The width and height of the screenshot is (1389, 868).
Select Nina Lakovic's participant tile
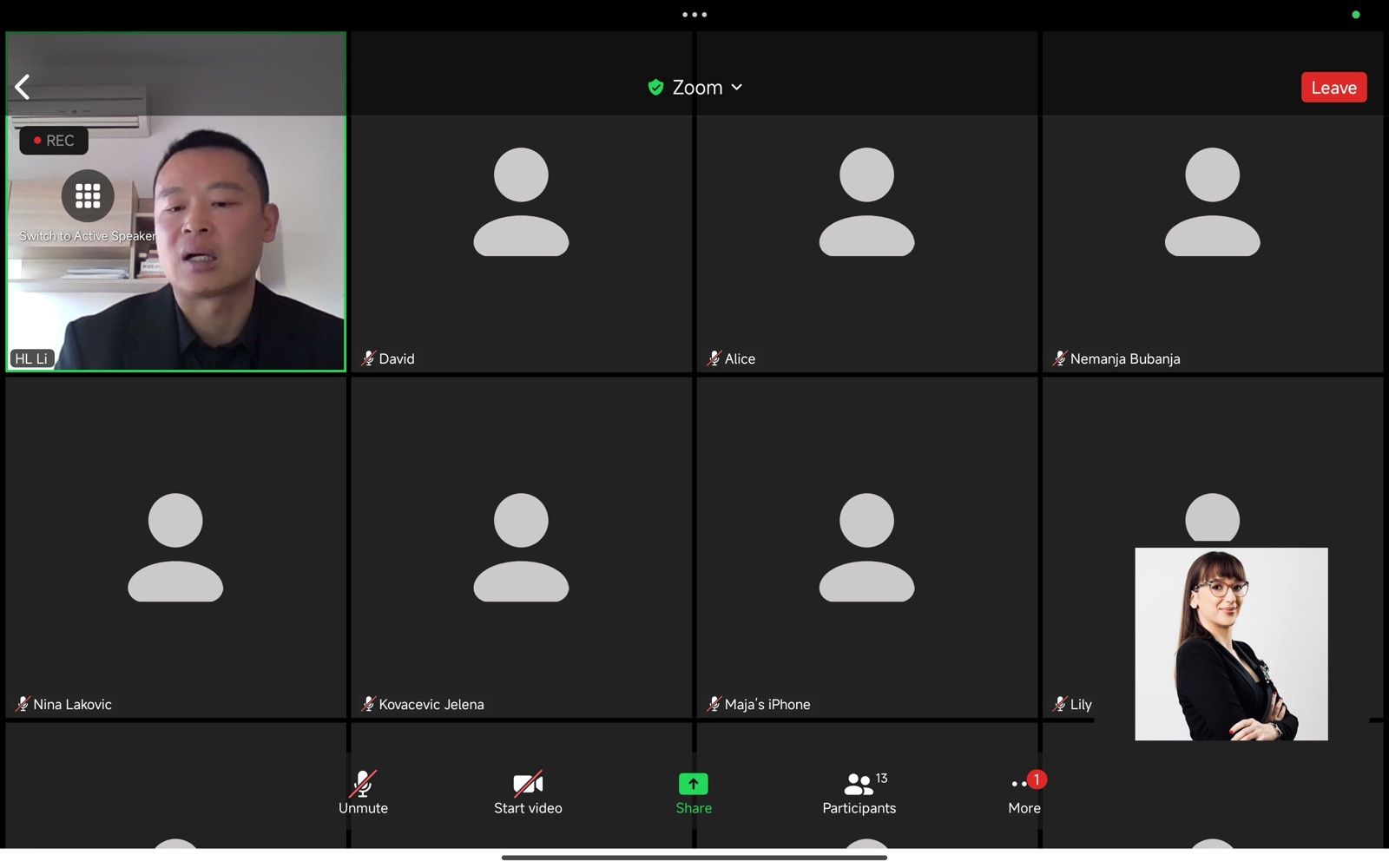click(x=176, y=547)
